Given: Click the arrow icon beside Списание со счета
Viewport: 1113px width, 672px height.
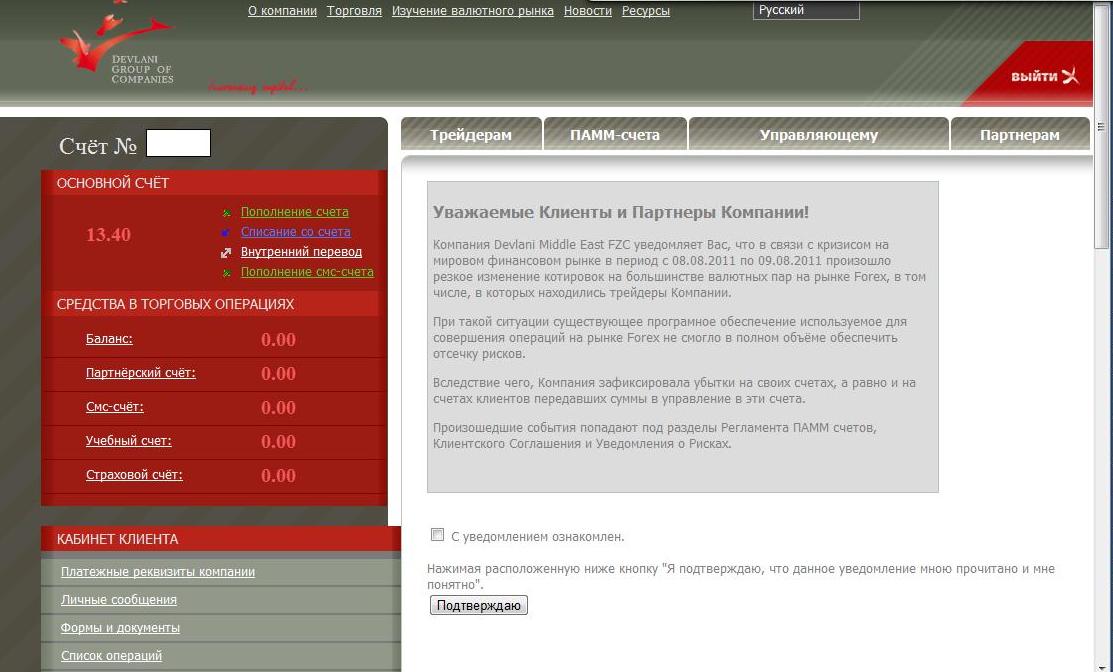Looking at the screenshot, I should pos(227,233).
